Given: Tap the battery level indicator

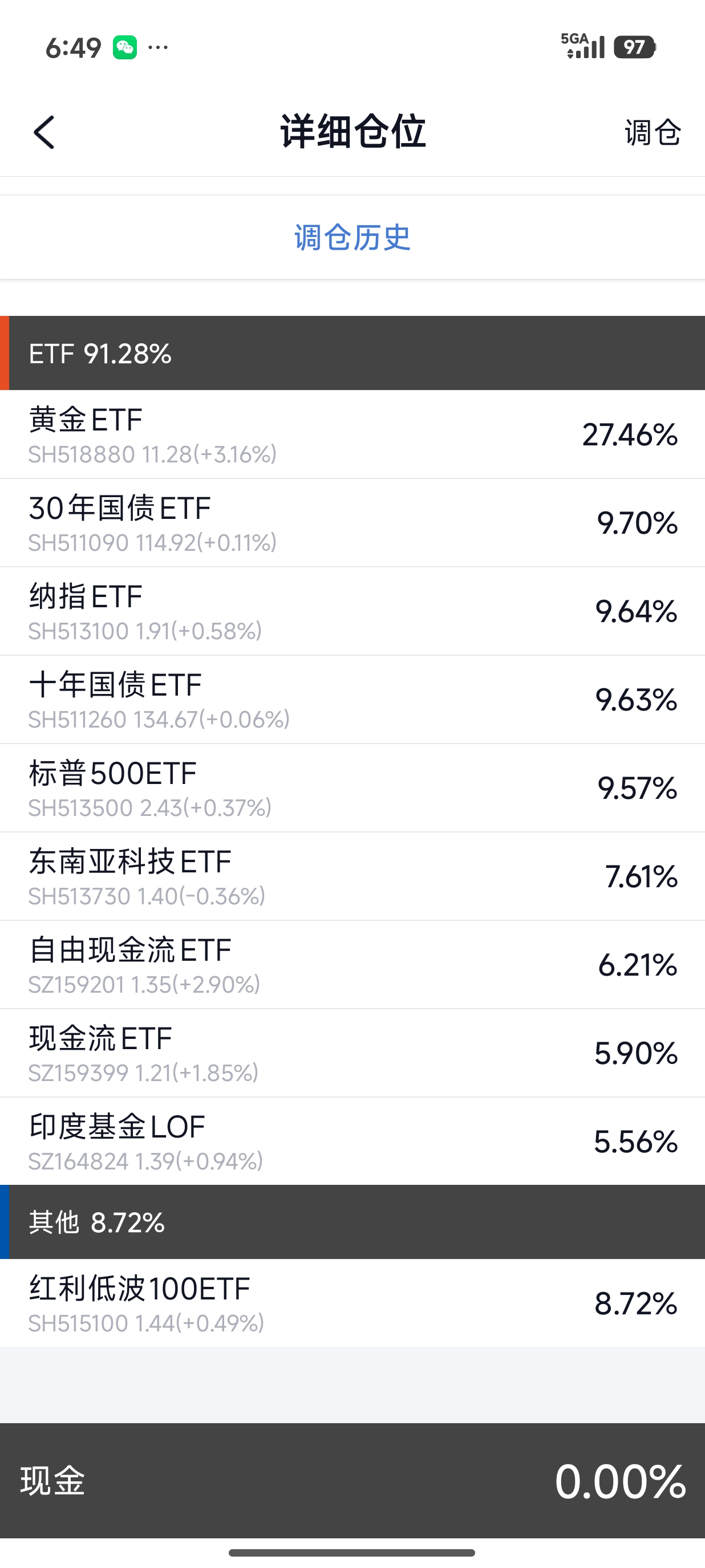Looking at the screenshot, I should [x=634, y=47].
